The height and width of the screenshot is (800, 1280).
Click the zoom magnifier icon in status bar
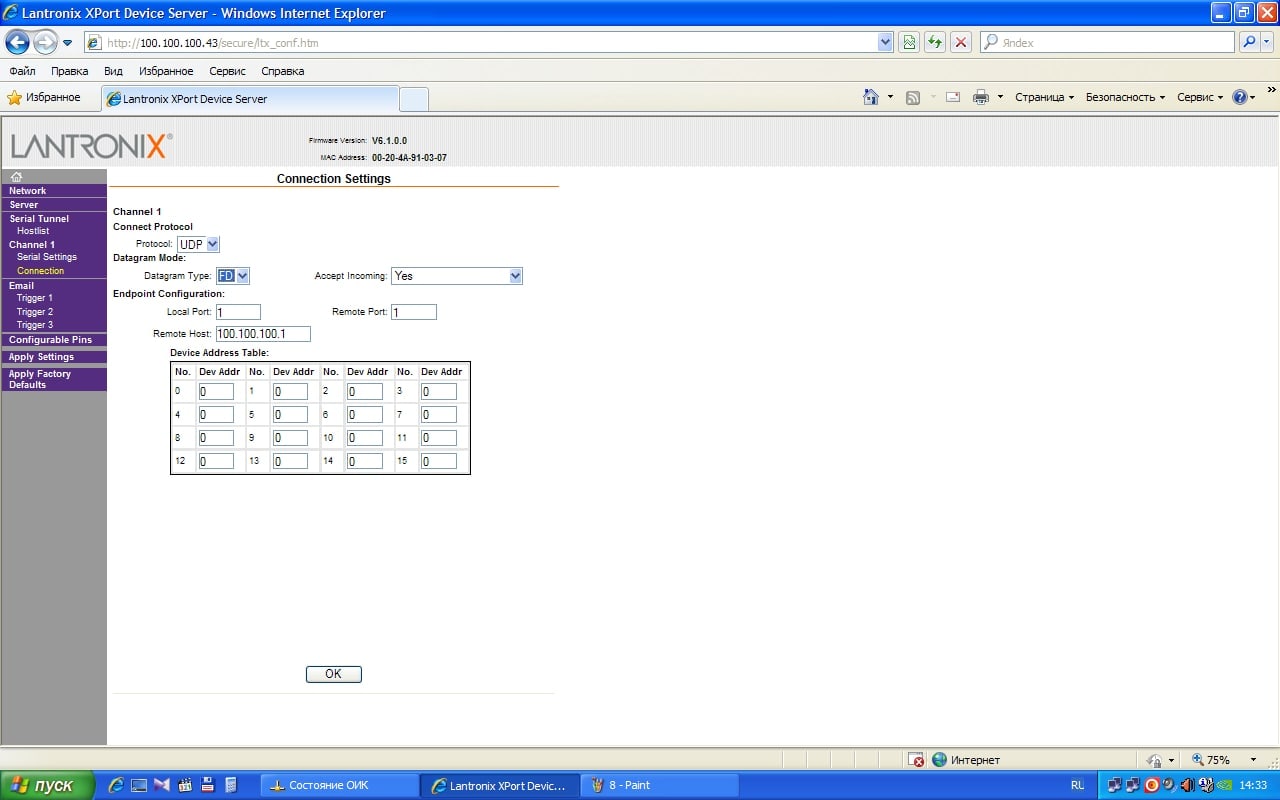(x=1198, y=760)
